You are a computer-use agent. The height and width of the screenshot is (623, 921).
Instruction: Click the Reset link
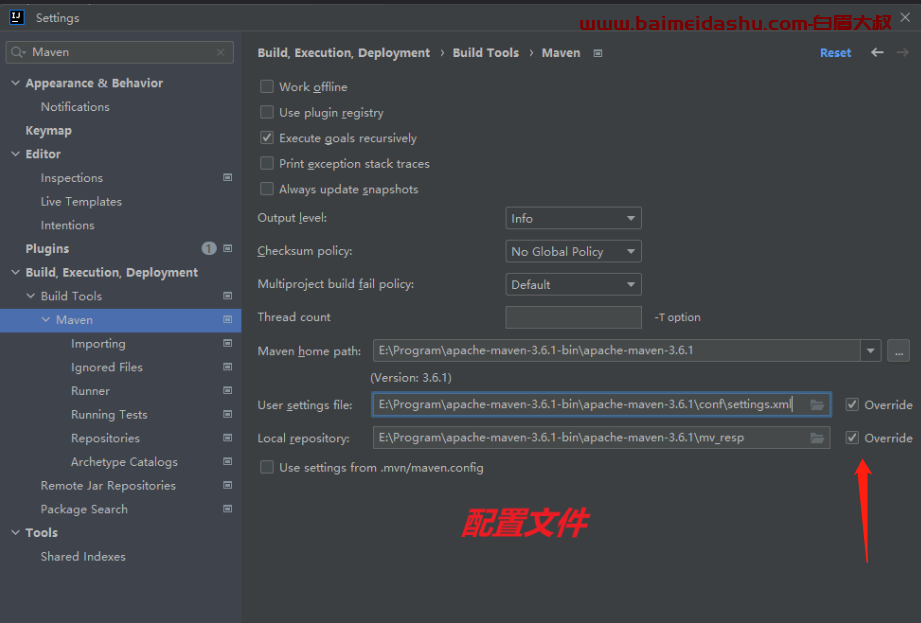(835, 53)
